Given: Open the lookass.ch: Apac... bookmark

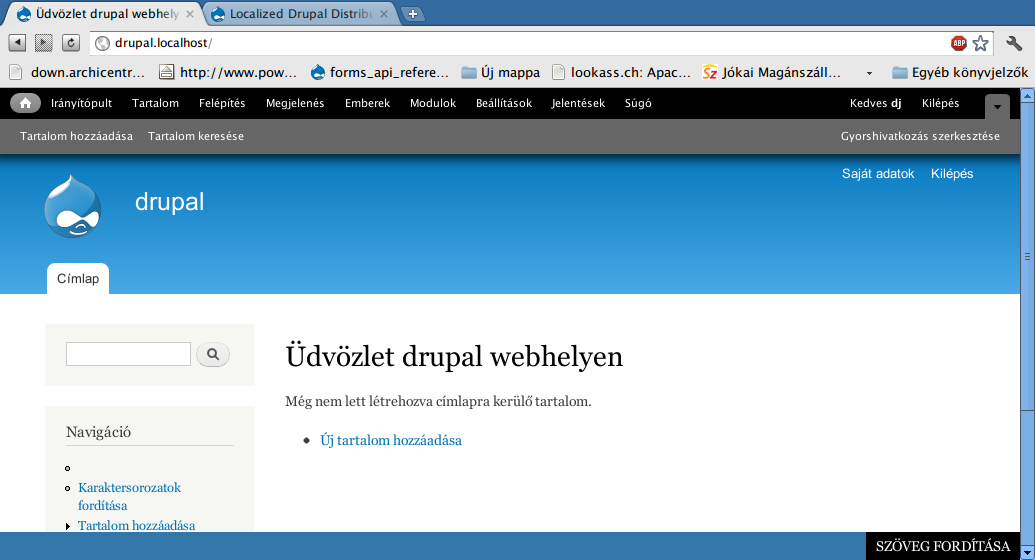Looking at the screenshot, I should click(621, 73).
